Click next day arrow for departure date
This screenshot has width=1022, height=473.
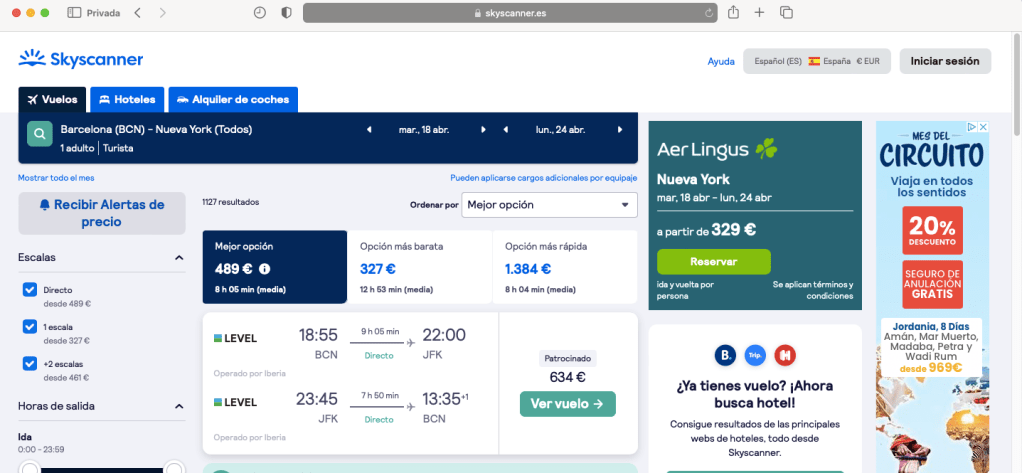click(x=484, y=129)
